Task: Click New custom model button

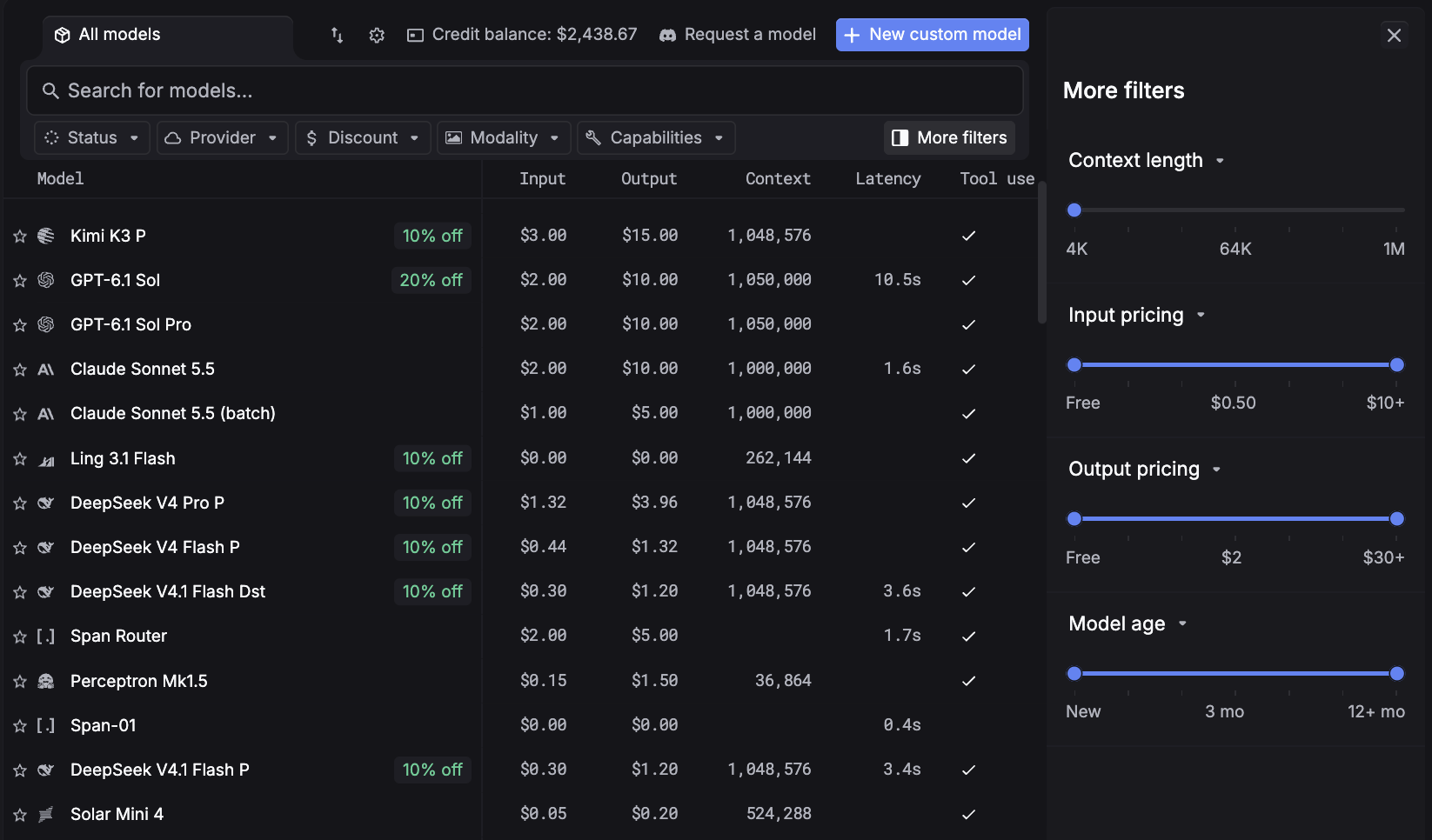Action: [x=933, y=35]
